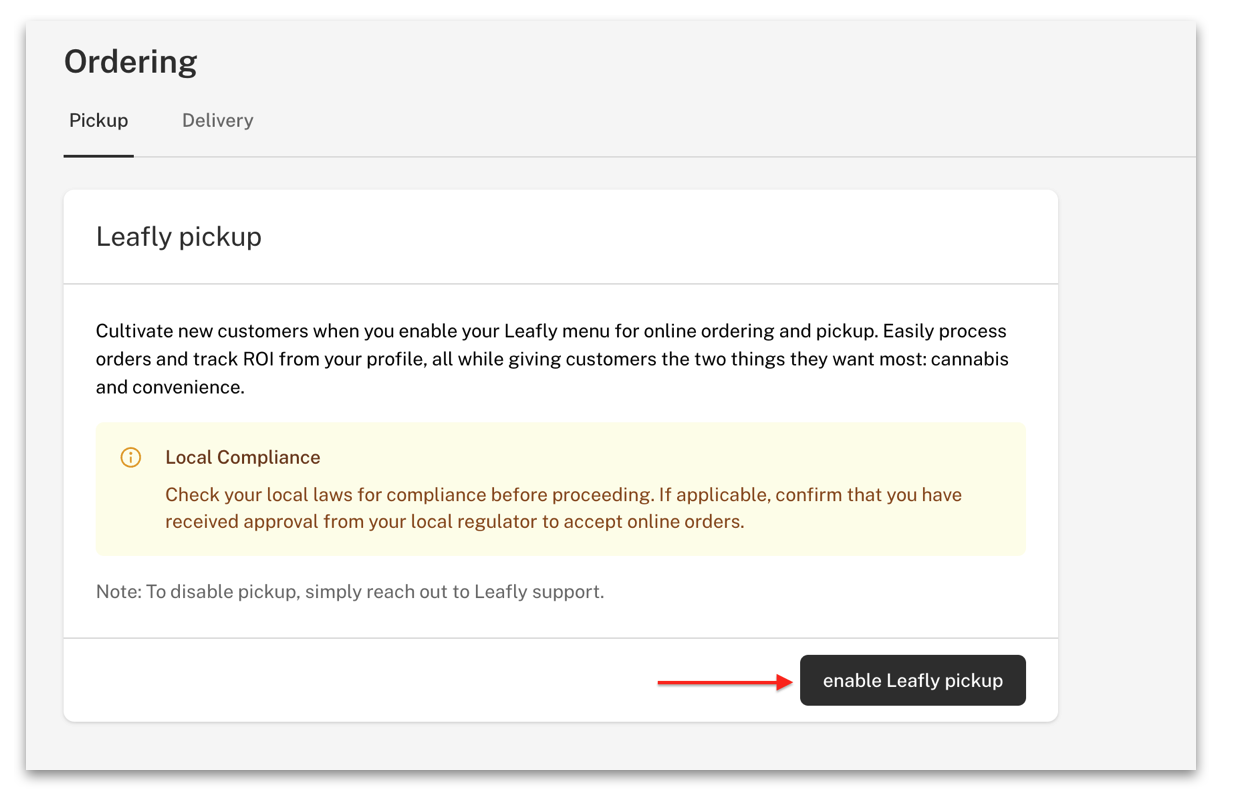Viewport: 1238px width, 806px height.
Task: Click the enable Leafly pickup button
Action: [912, 680]
